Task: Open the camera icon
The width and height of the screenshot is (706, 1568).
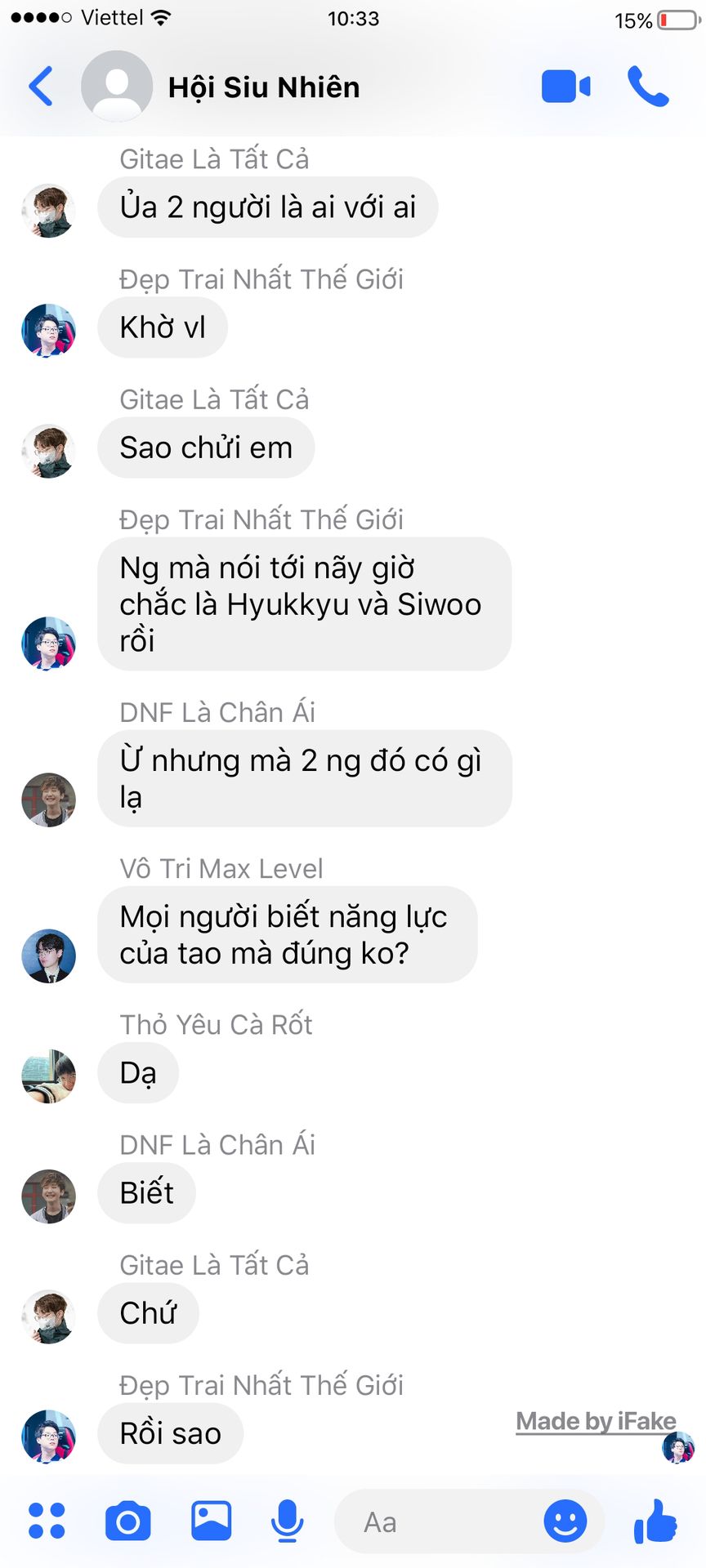Action: (128, 1521)
